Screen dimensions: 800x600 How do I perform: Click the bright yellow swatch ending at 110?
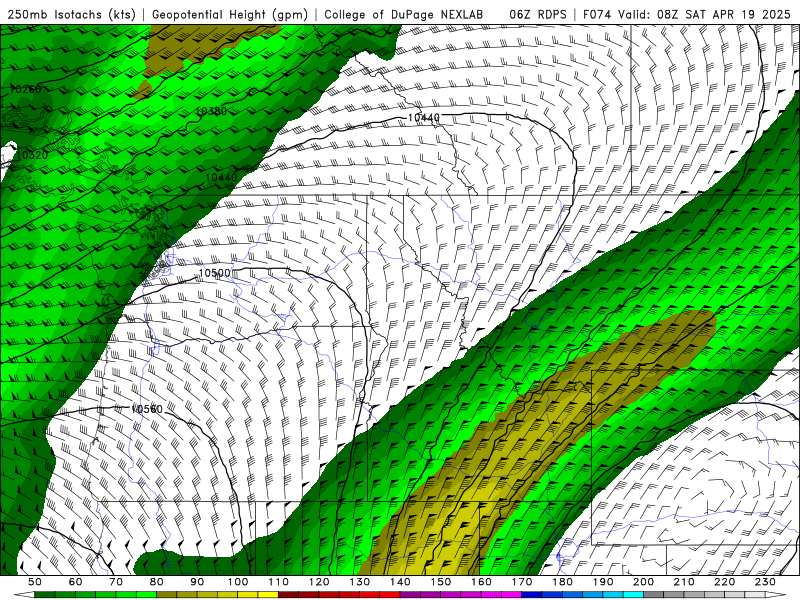coord(268,595)
